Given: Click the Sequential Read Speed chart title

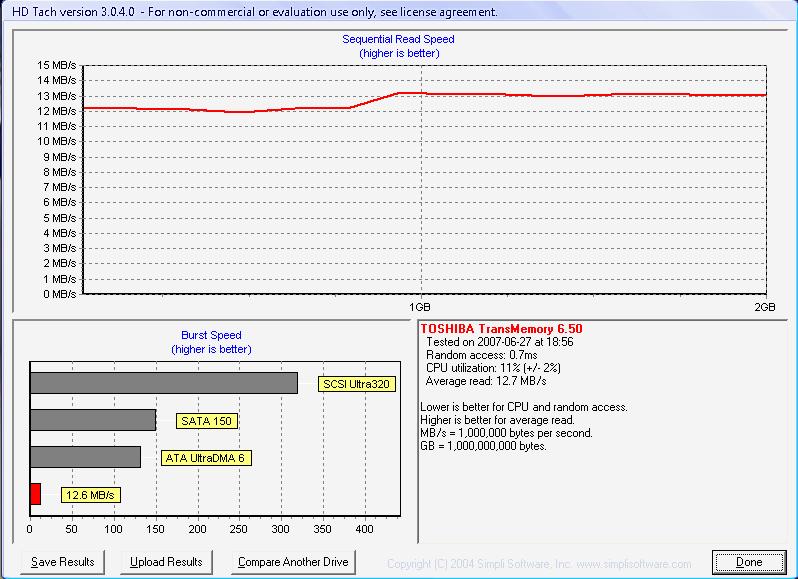Looking at the screenshot, I should (x=398, y=40).
